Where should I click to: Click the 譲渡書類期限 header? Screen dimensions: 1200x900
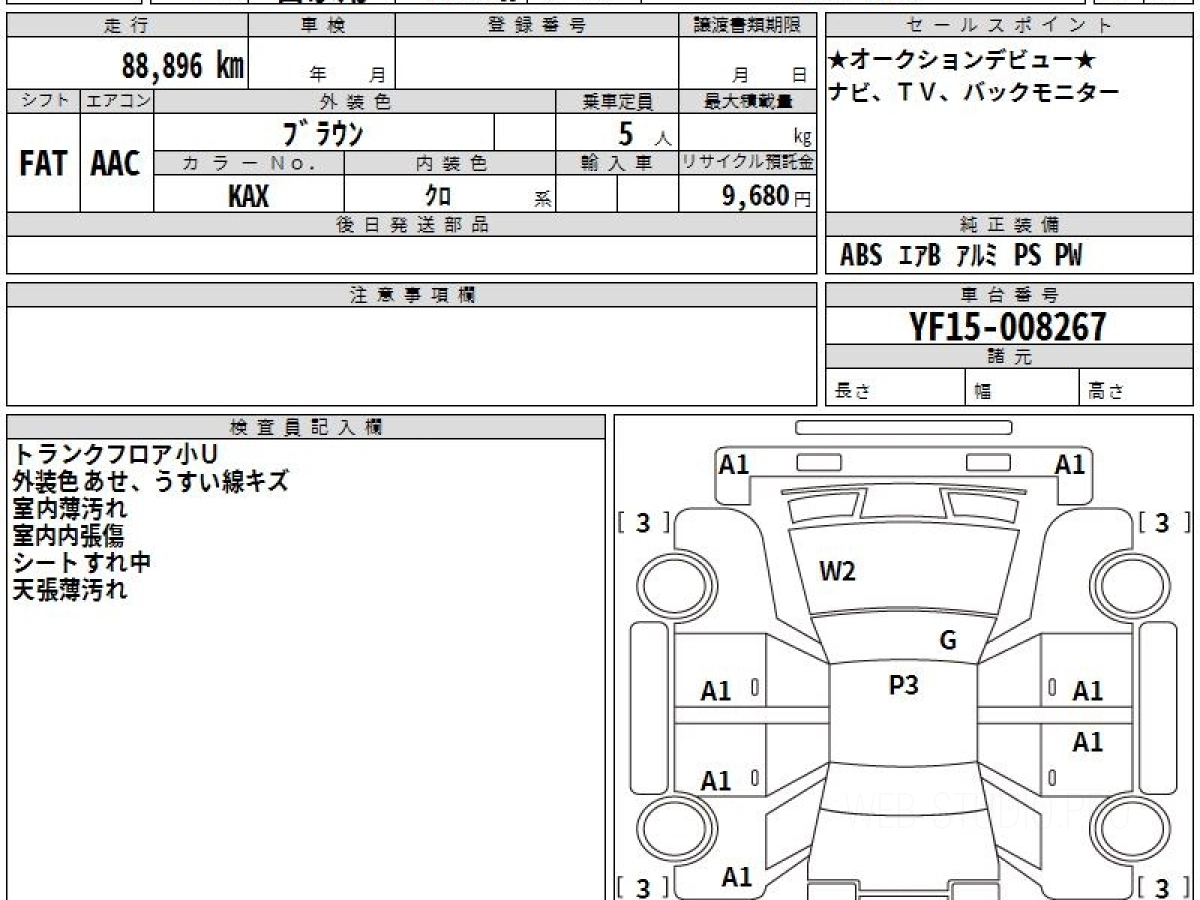747,26
